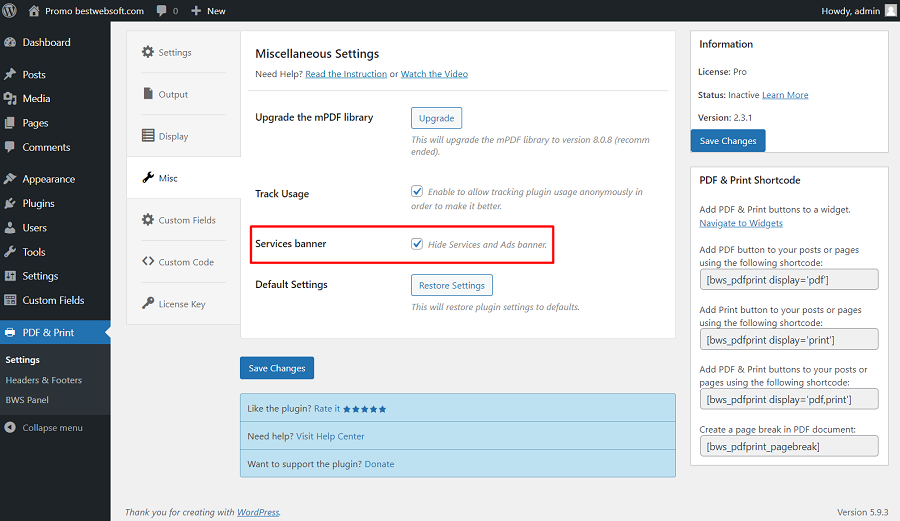Open the comments bubble icon in admin bar

pyautogui.click(x=162, y=11)
